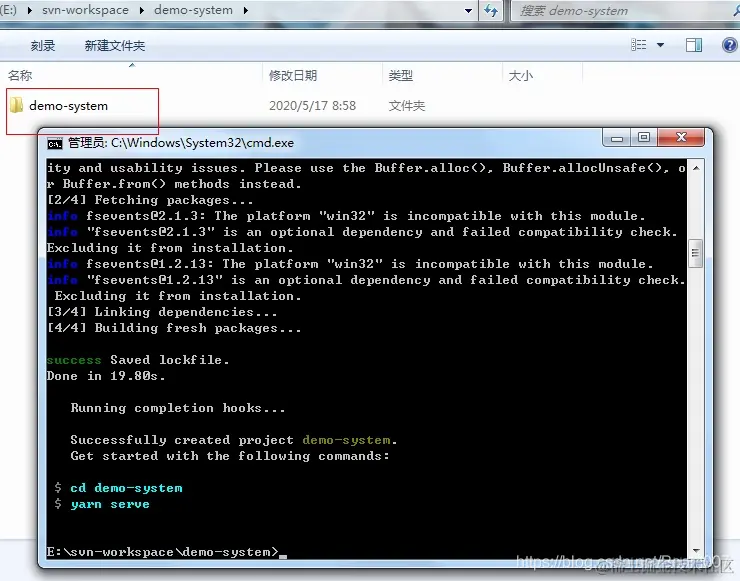Click the 刻录 burn toolbar button

[x=43, y=45]
